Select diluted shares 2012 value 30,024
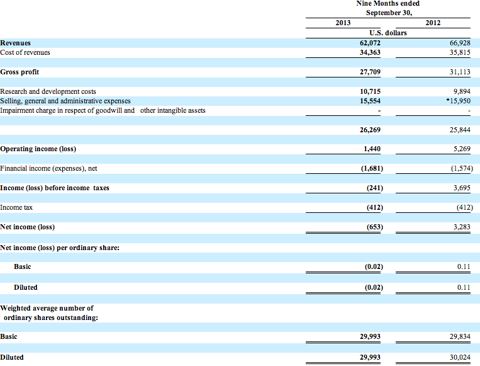 460,357
